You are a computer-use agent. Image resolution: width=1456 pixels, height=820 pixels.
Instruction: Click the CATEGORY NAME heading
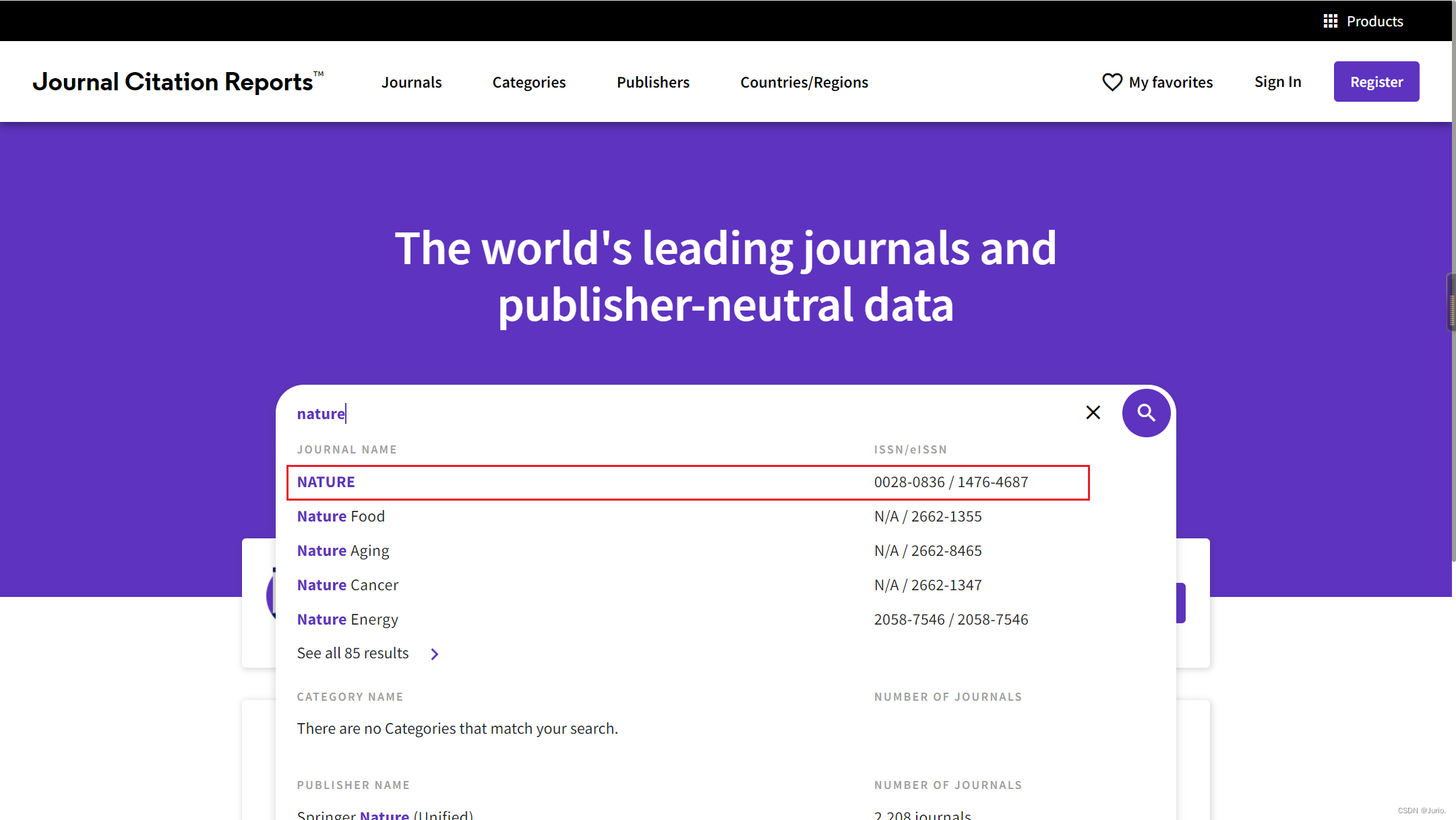coord(350,697)
